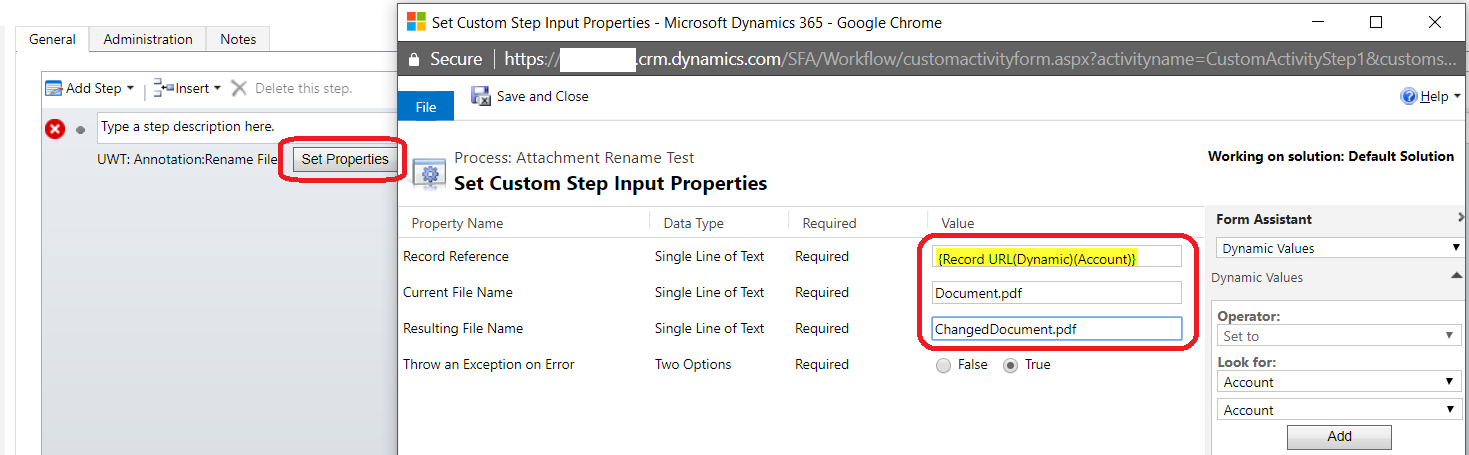Image resolution: width=1469 pixels, height=455 pixels.
Task: Click the UWT: Annotation:Rename File label
Action: 187,159
